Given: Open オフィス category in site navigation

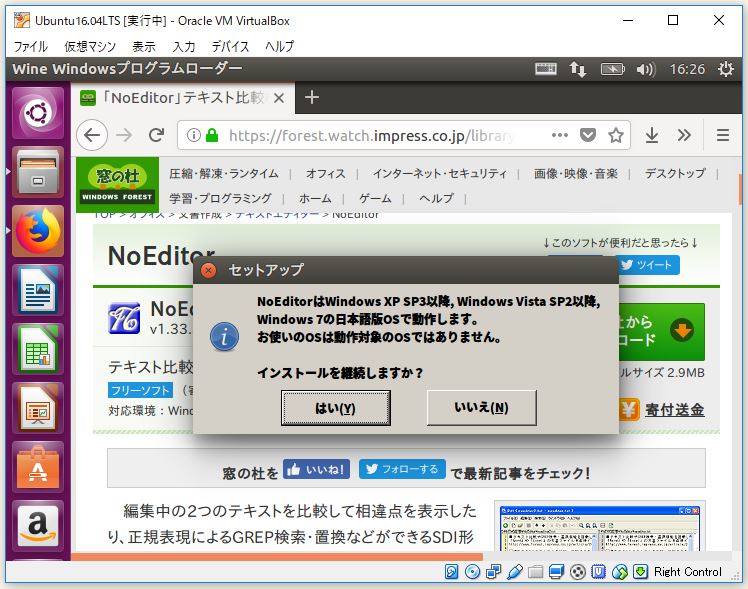Looking at the screenshot, I should click(325, 174).
